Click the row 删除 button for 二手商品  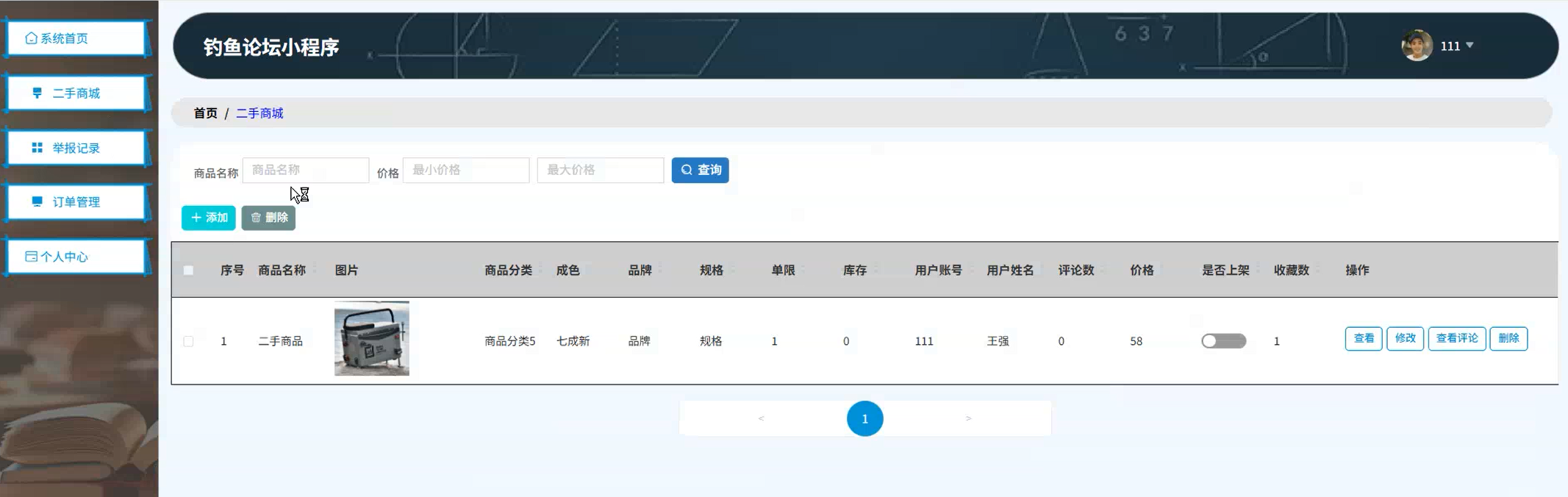(1508, 338)
